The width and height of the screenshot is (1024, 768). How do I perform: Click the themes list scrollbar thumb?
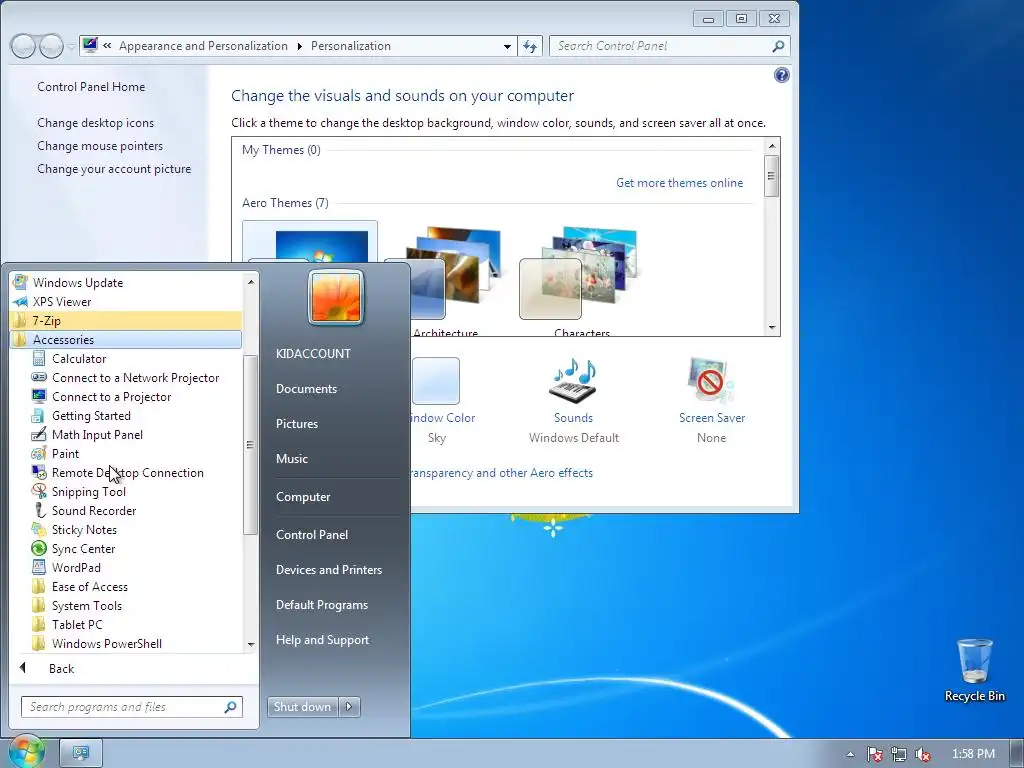771,176
